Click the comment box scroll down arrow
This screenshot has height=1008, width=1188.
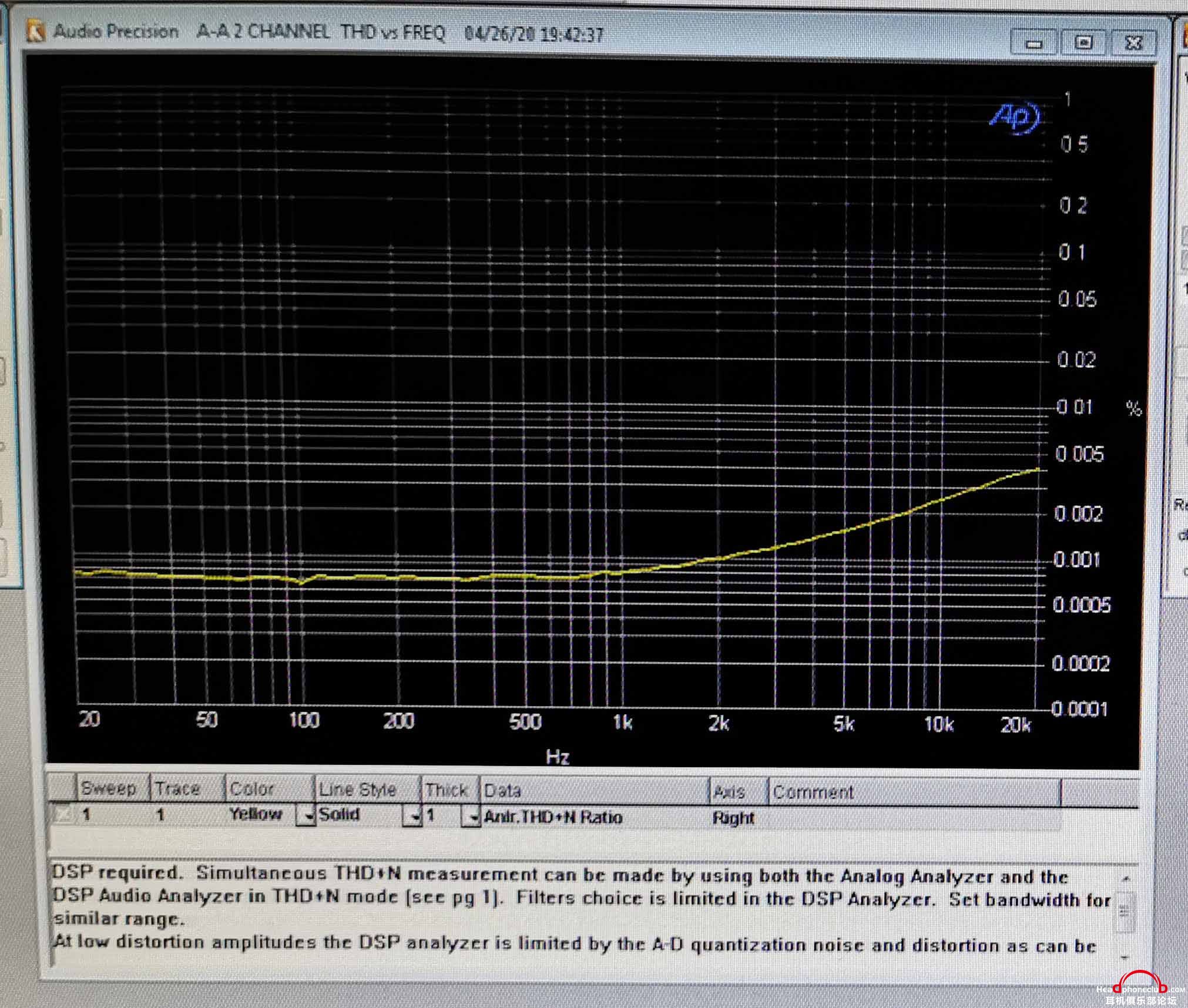coord(1124,957)
